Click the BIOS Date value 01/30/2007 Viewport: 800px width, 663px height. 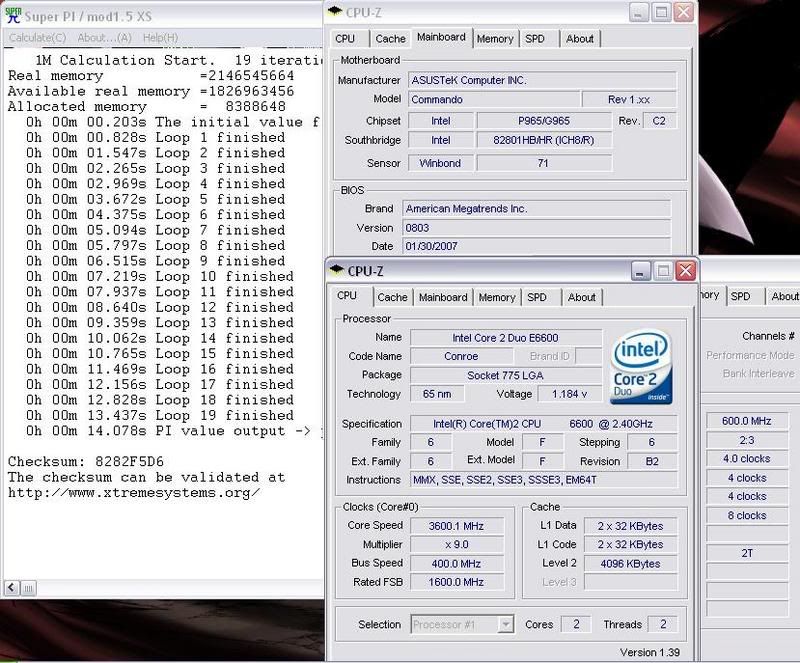536,246
